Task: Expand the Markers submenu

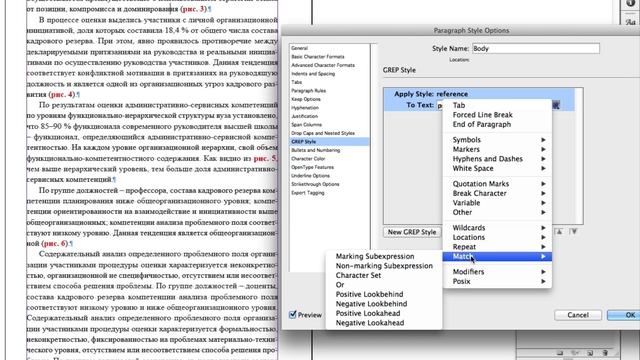Action: (x=497, y=149)
